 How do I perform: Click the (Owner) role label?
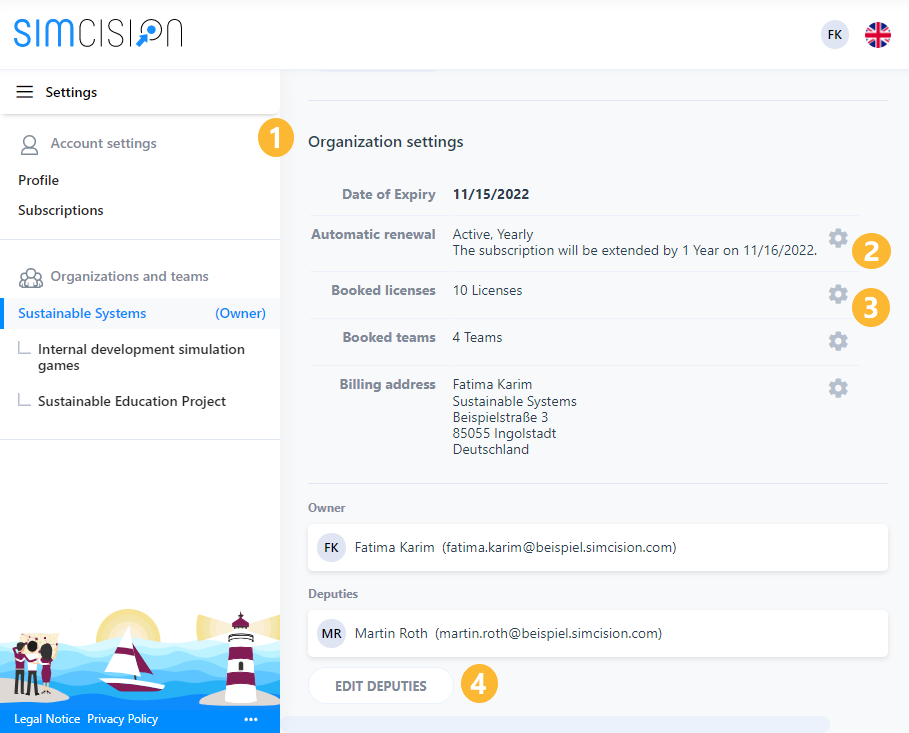point(241,313)
